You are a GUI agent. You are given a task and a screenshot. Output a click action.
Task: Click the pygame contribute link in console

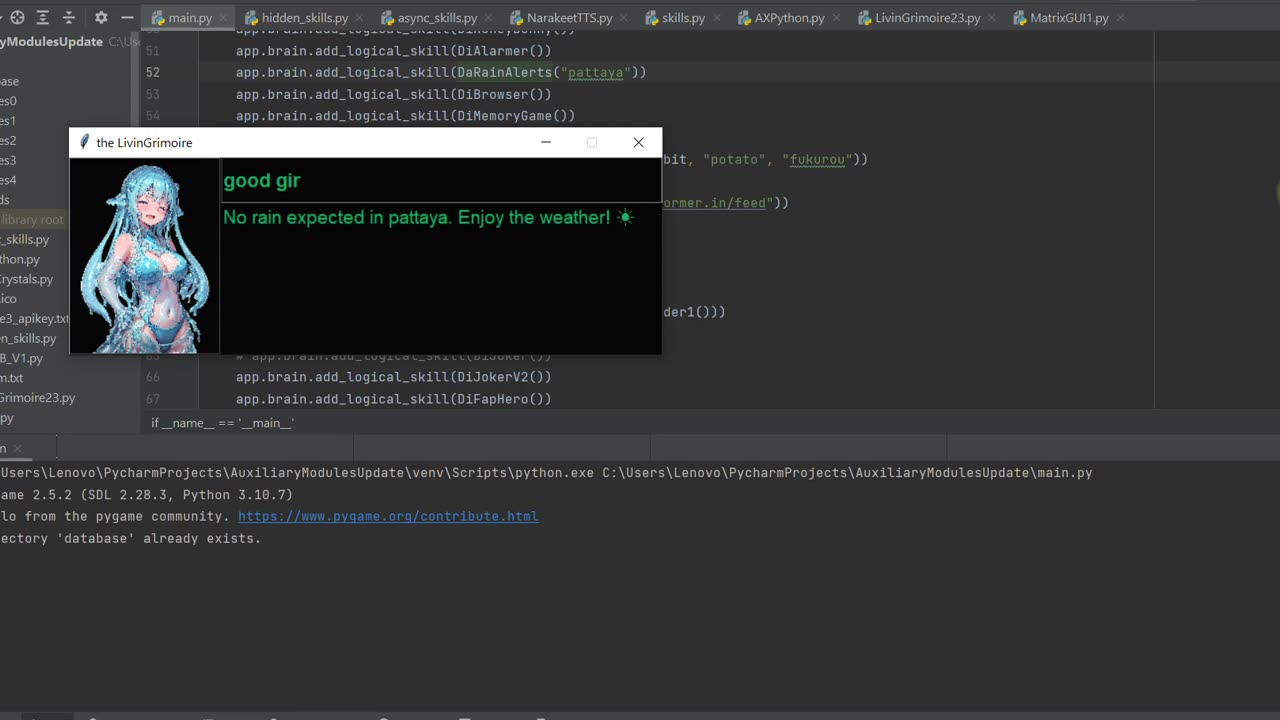coord(388,516)
